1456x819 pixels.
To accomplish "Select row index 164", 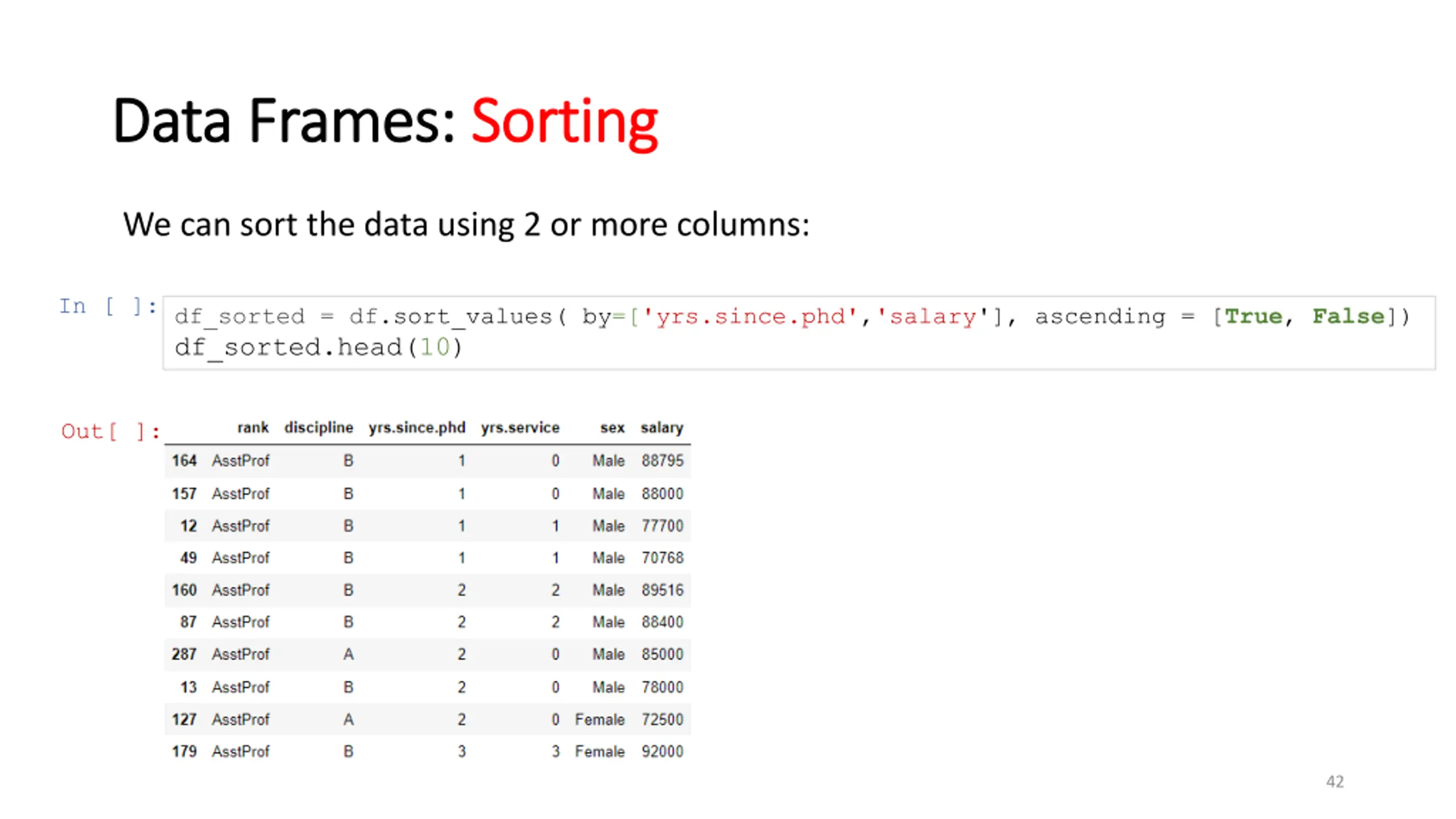I will [184, 460].
